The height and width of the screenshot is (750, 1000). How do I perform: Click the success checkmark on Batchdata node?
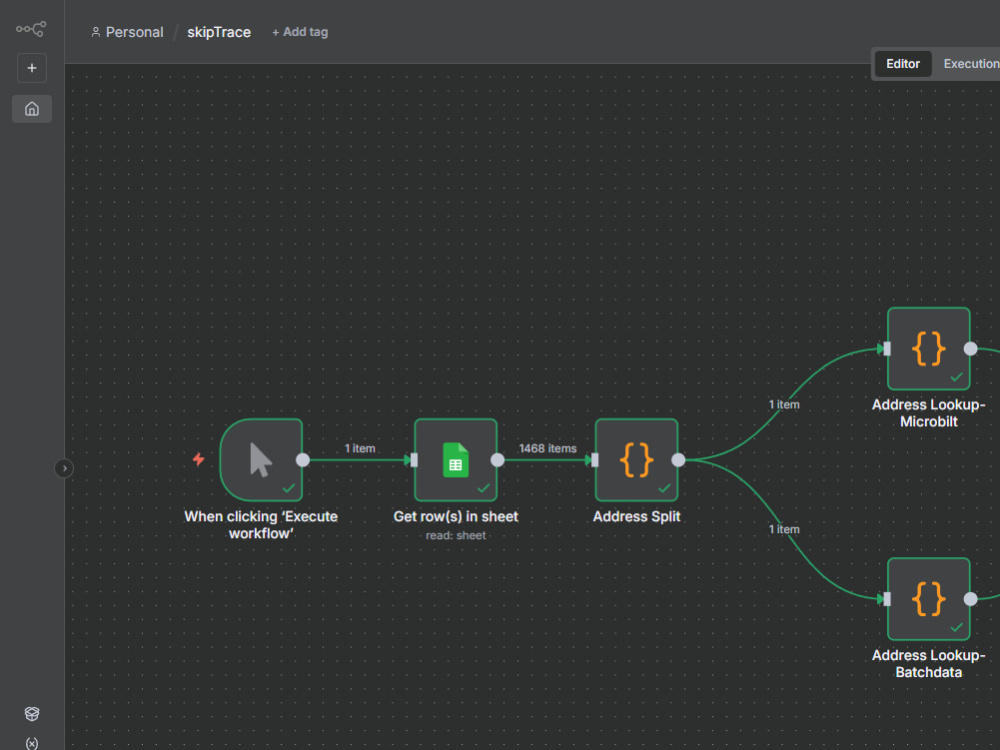coord(957,627)
